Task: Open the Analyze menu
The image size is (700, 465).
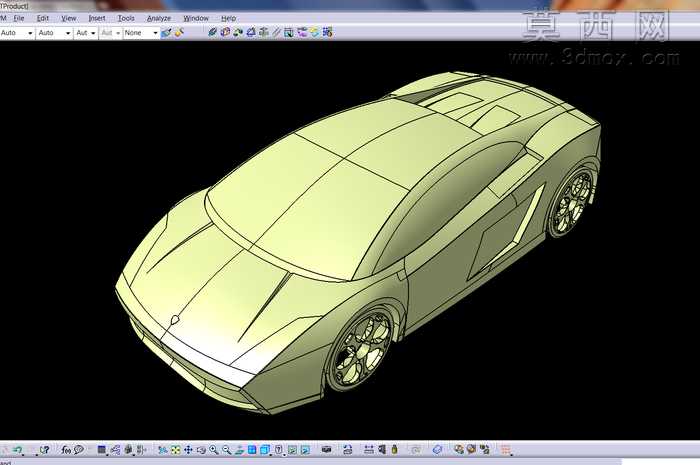Action: 158,18
